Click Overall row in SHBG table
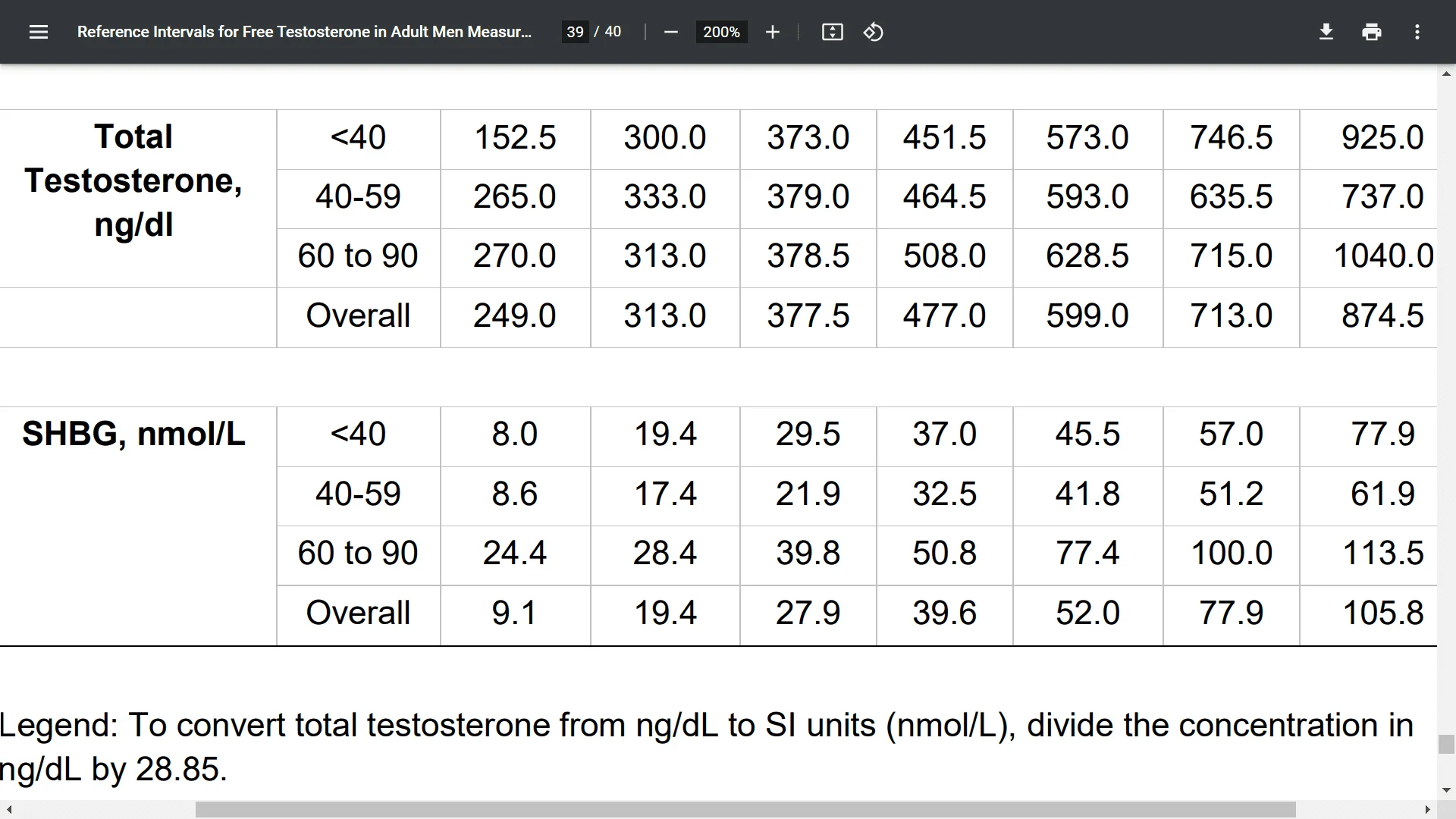 [358, 612]
